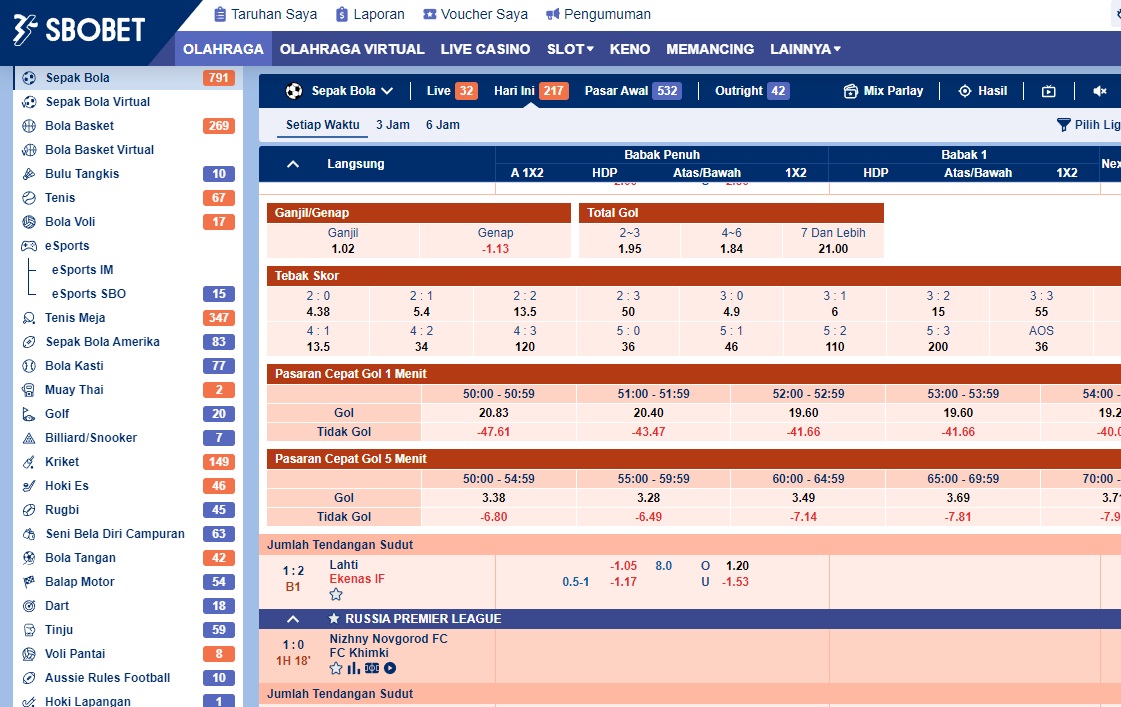Open Taruhan Saya bet list
The image size is (1121, 707).
click(265, 14)
